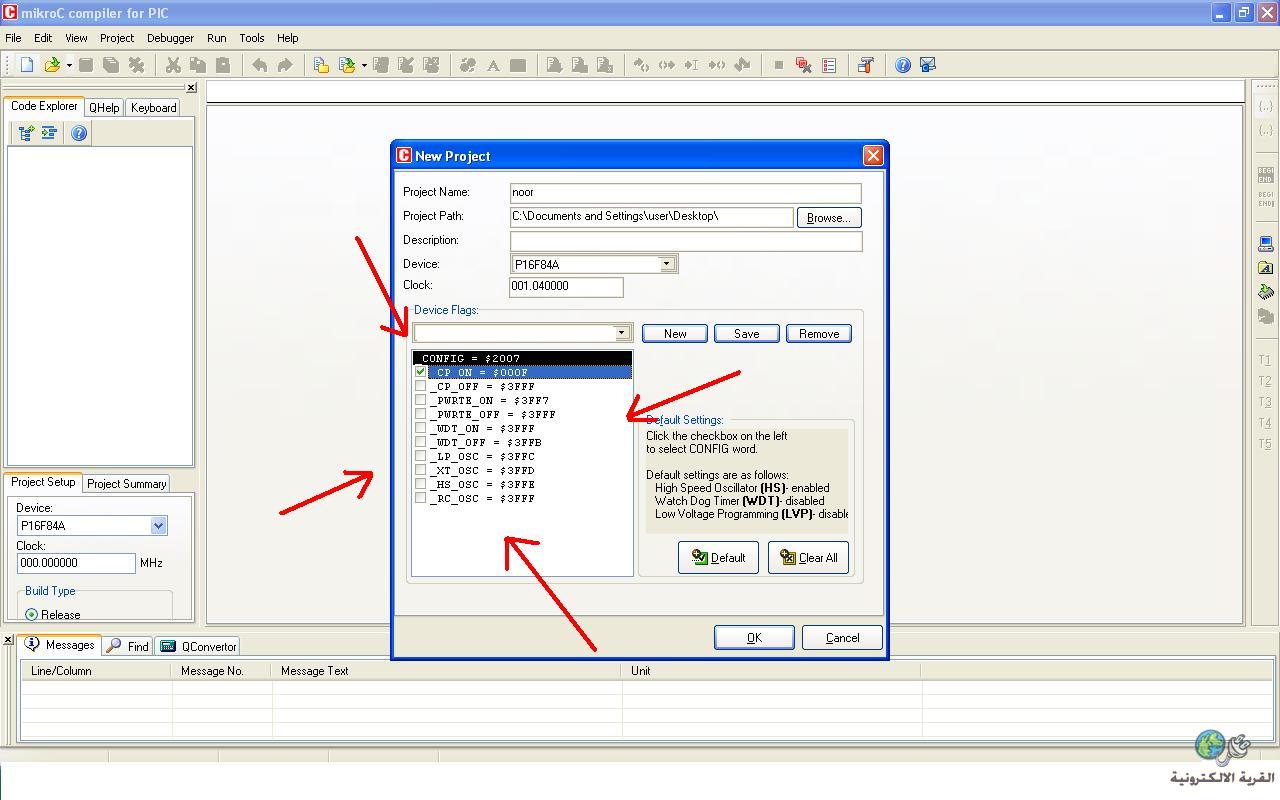Check the _WDT_OFF = $3FFB checkbox
Viewport: 1280px width, 800px height.
(421, 442)
